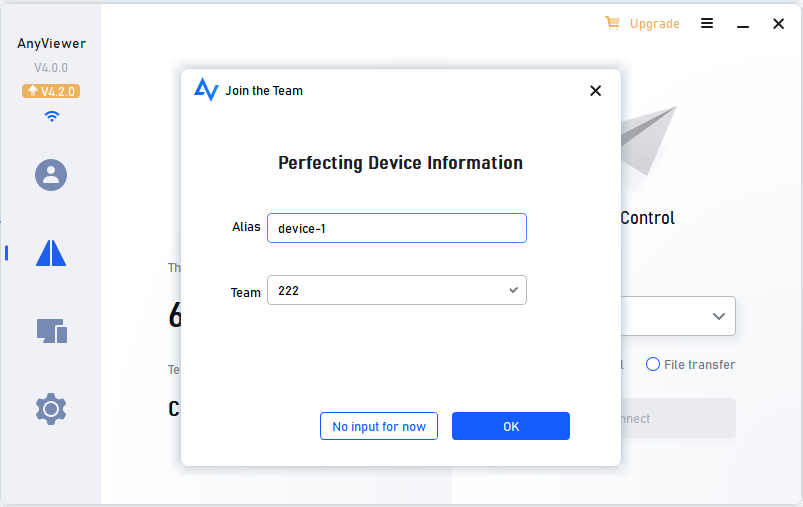Click the AnyViewer app name text
Image resolution: width=803 pixels, height=507 pixels.
coord(51,44)
